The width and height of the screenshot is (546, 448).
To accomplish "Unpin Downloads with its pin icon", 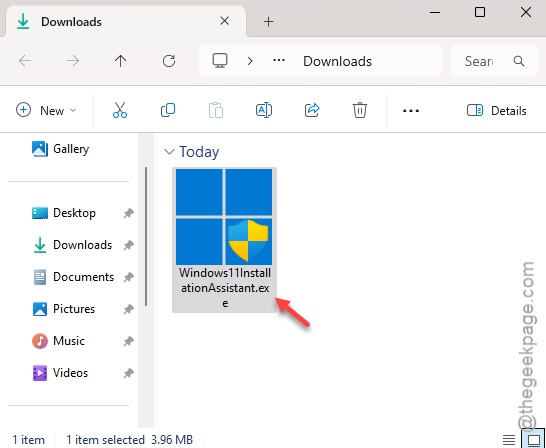I will coord(128,245).
